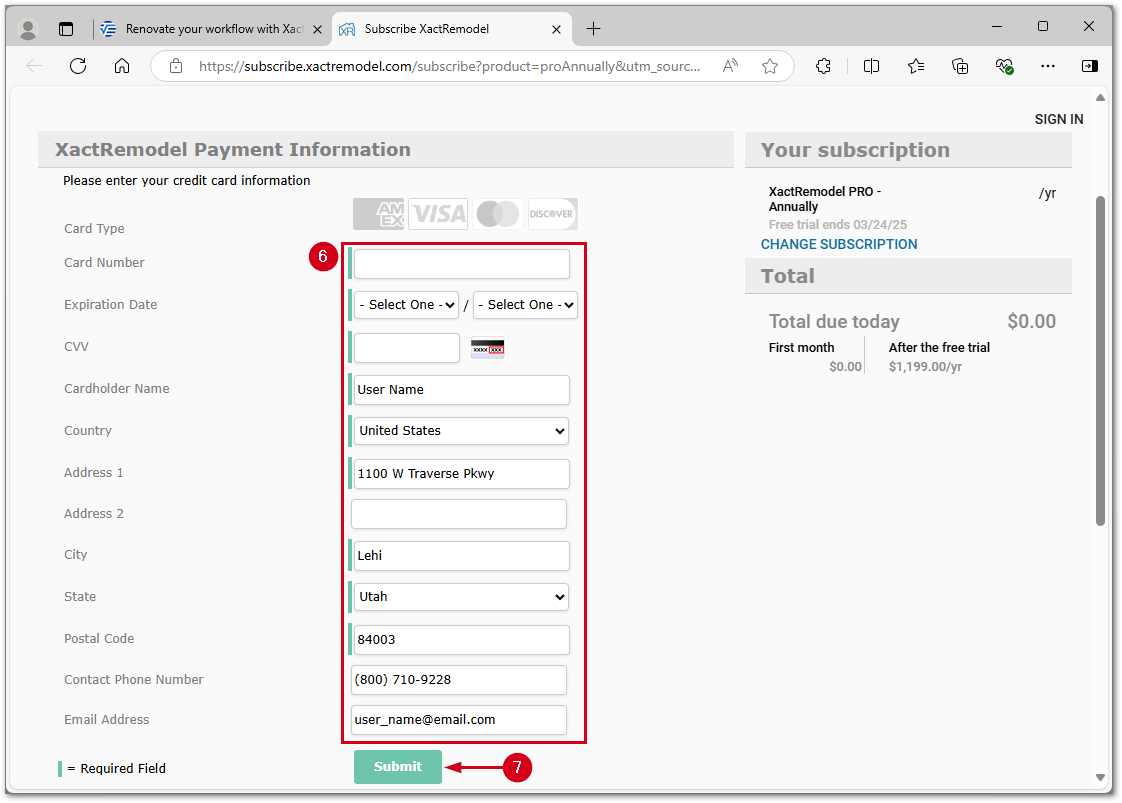Click the XactRemodel PRO - Annually text
The height and width of the screenshot is (803, 1122).
click(x=824, y=199)
